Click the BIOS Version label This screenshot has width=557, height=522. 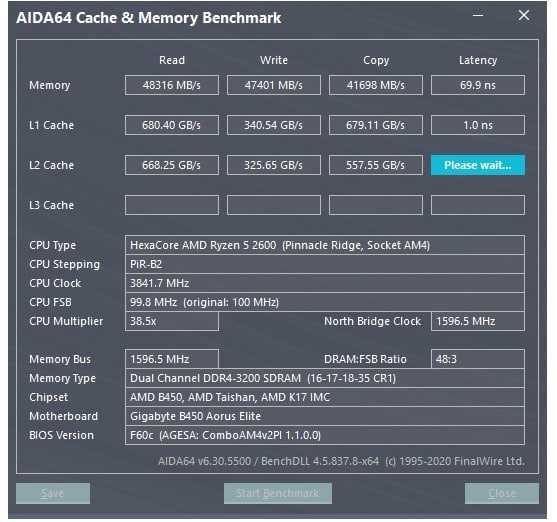[x=61, y=435]
